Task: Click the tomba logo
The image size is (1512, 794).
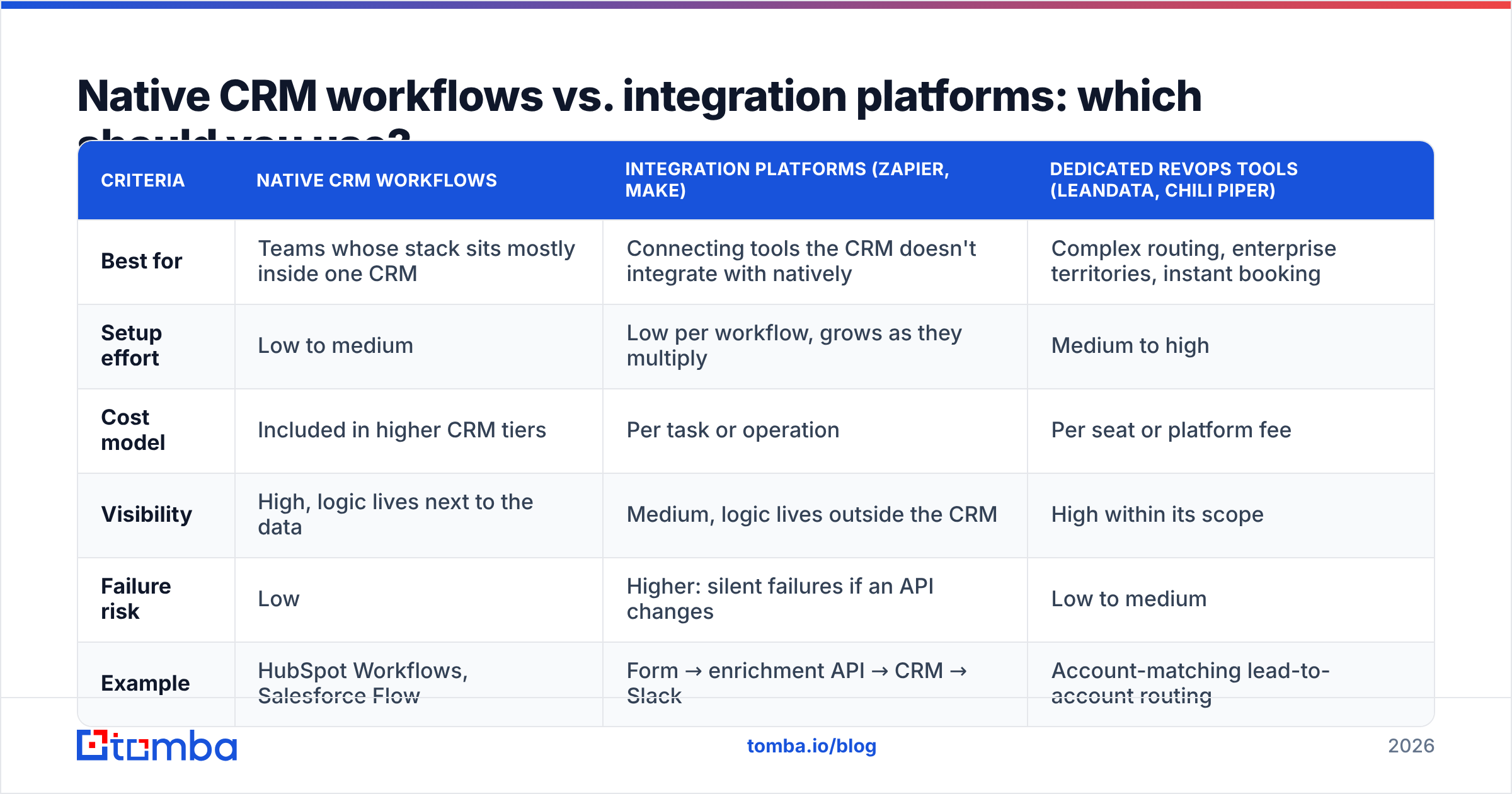Action: 157,745
